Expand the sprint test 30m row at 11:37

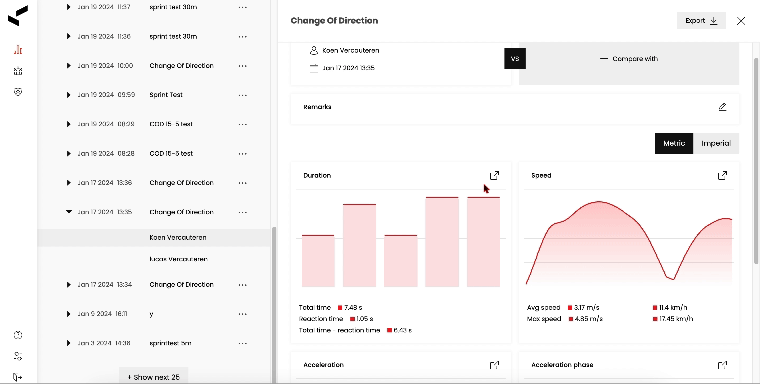pyautogui.click(x=68, y=7)
